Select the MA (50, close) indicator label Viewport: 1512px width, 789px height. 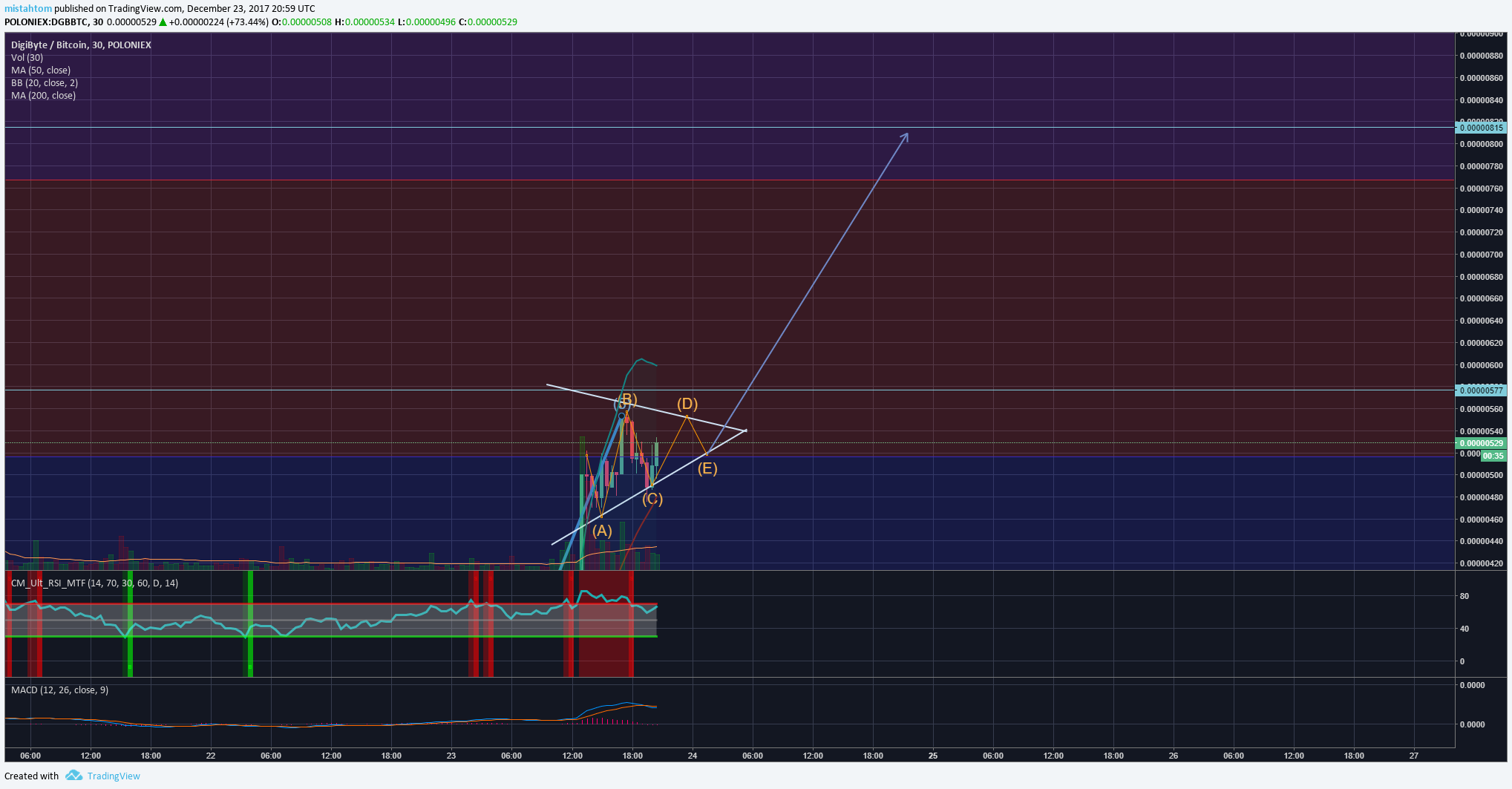tap(41, 70)
